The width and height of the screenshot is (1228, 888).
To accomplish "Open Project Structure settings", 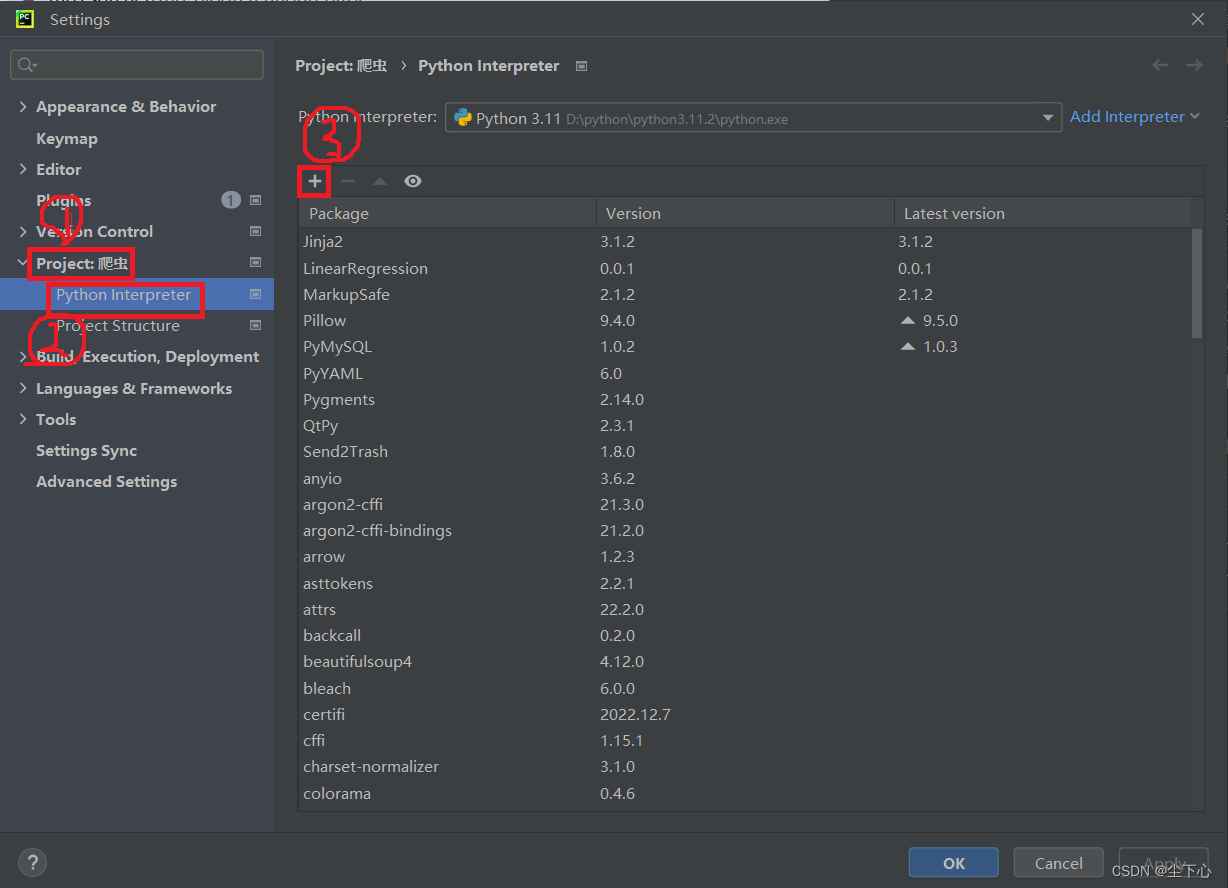I will point(118,325).
